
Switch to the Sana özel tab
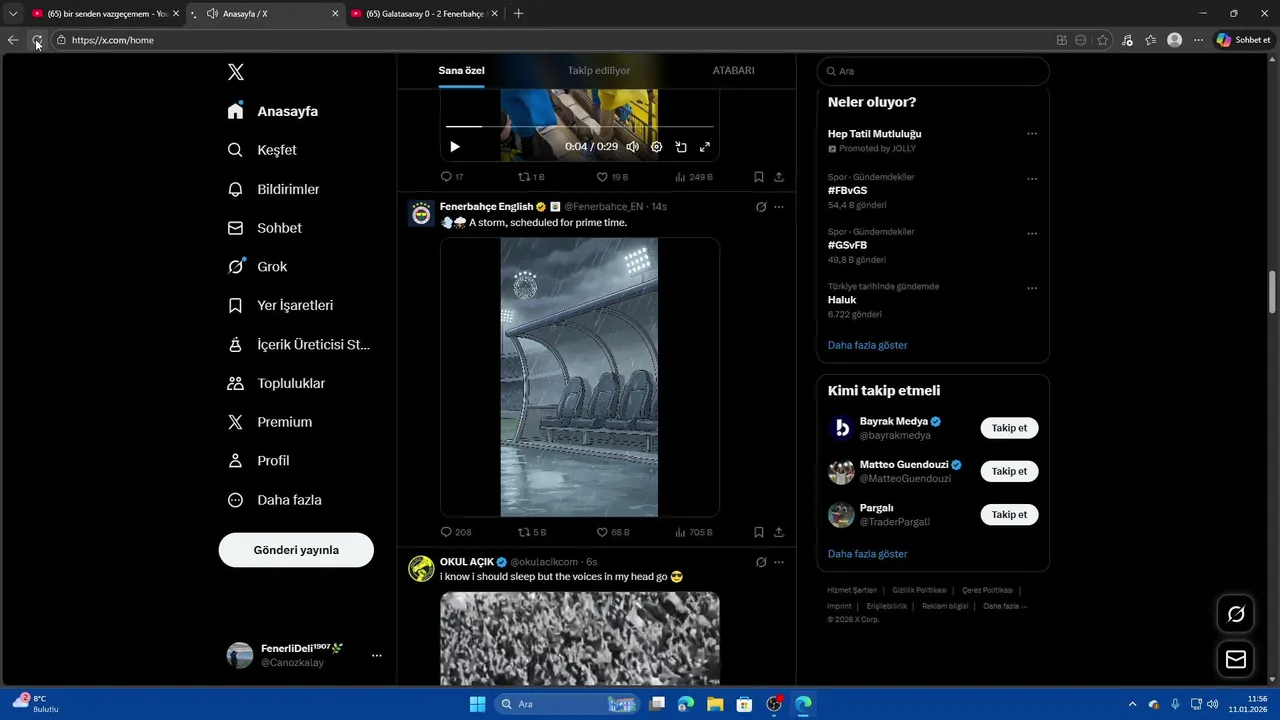461,71
